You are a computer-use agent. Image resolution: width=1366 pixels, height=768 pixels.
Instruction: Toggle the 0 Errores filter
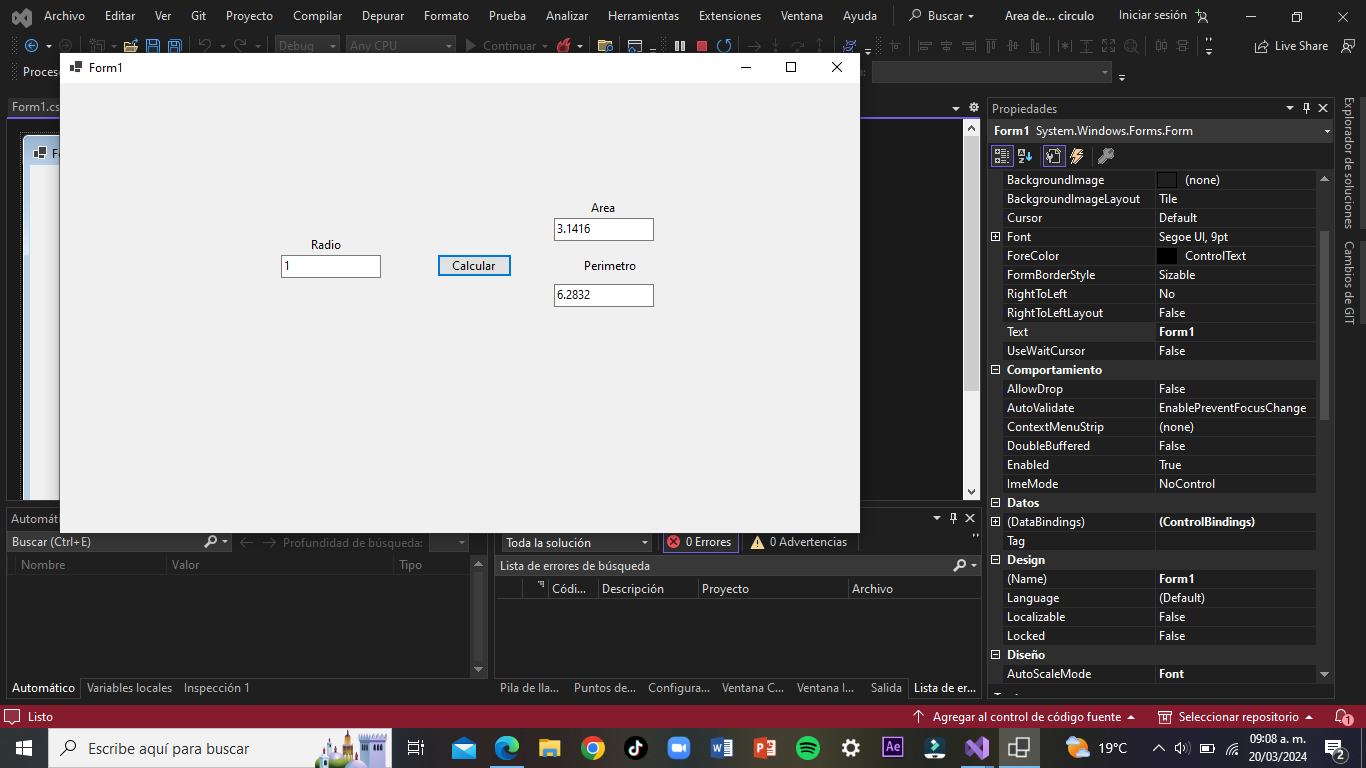(x=700, y=542)
